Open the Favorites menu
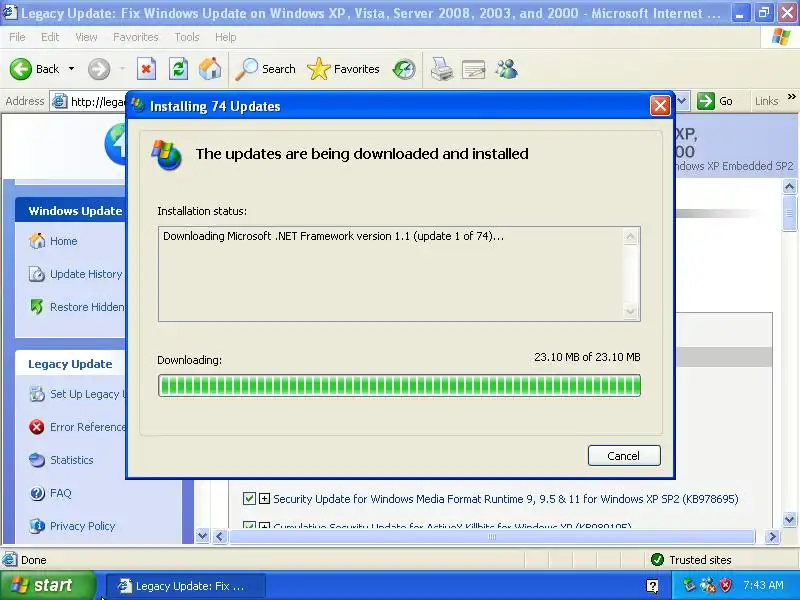 [136, 37]
